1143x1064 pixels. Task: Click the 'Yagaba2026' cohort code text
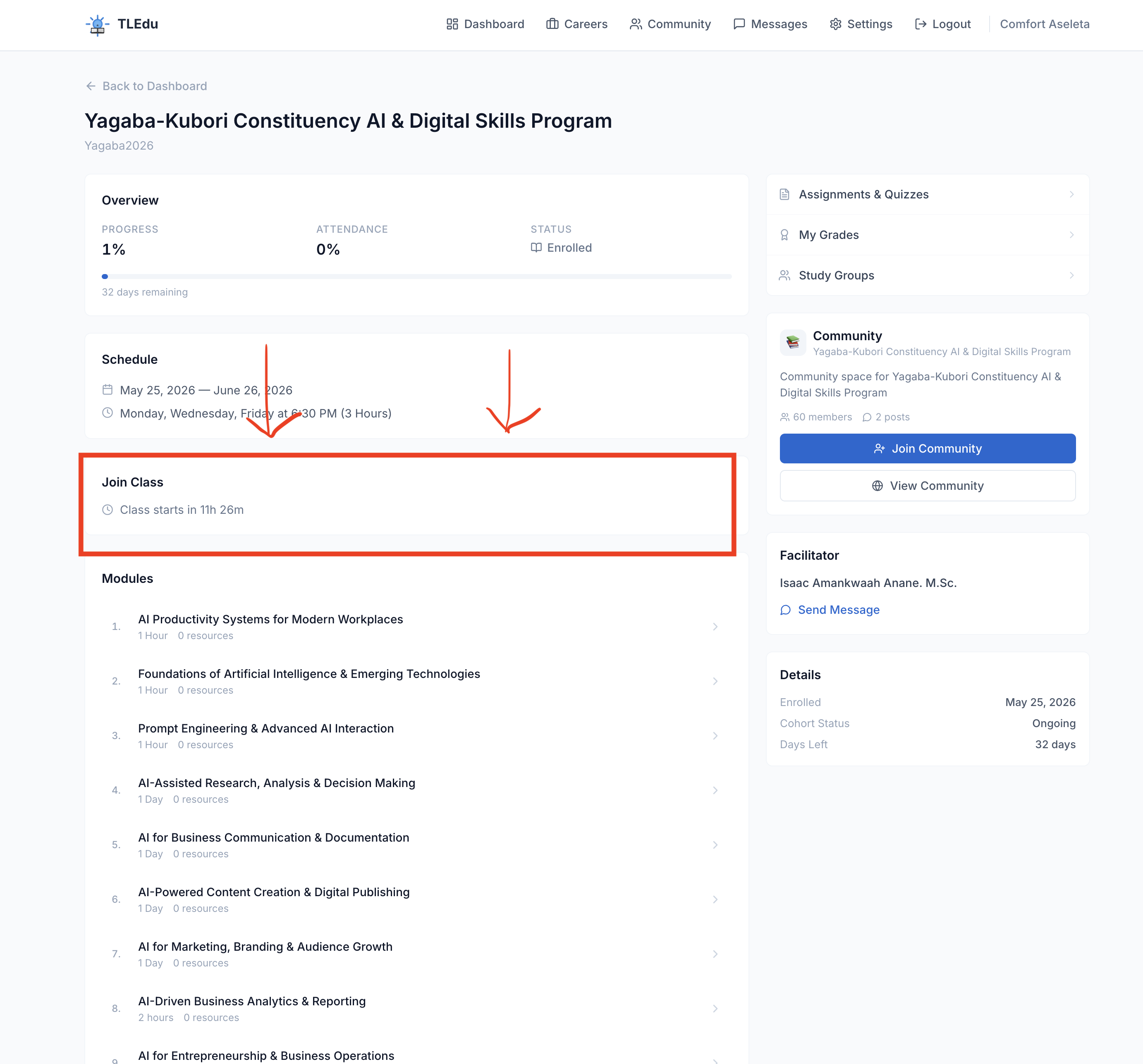coord(119,146)
